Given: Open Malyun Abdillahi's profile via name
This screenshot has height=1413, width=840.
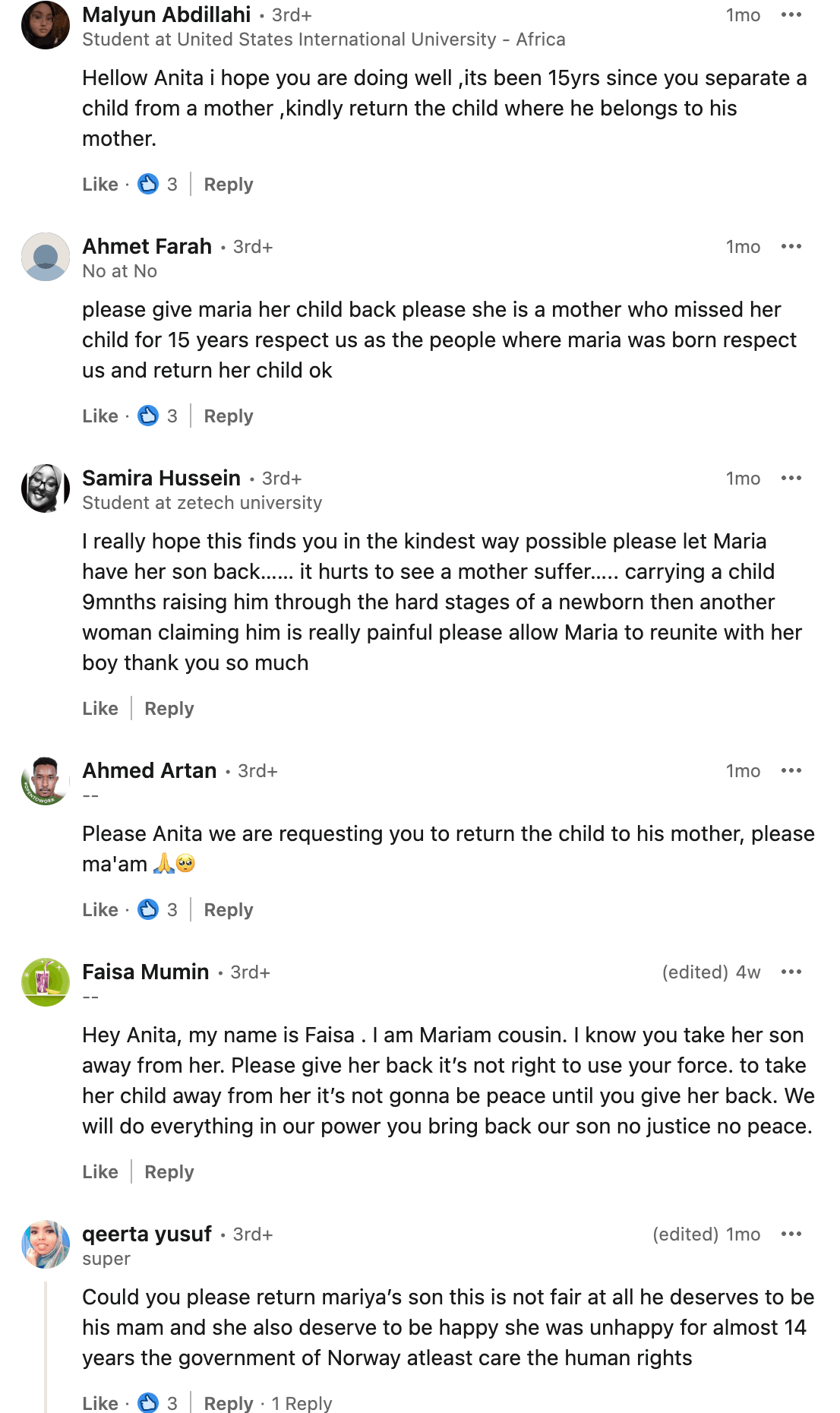Looking at the screenshot, I should point(166,15).
